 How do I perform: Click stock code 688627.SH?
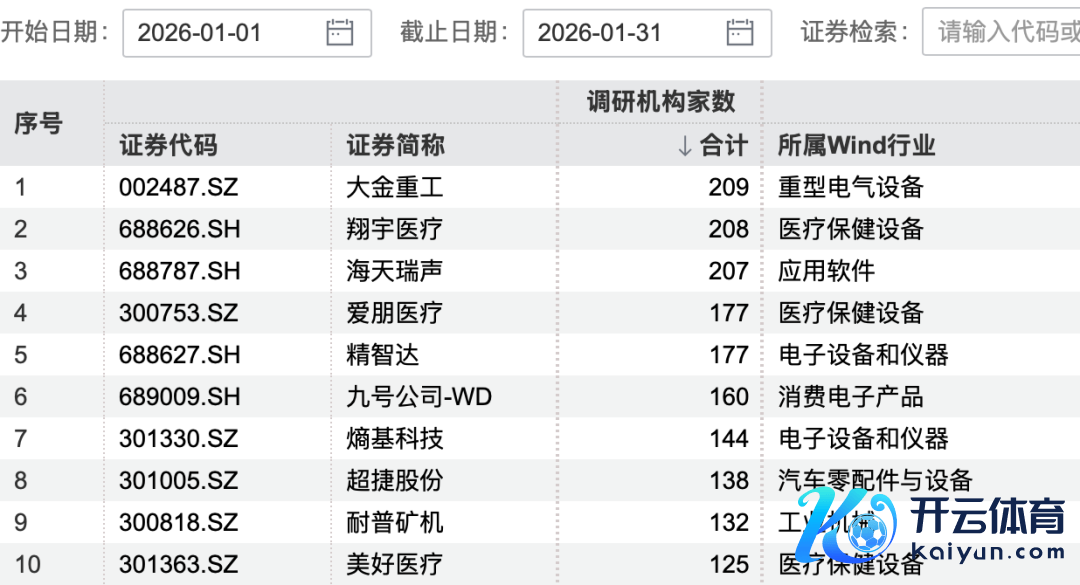pos(179,355)
